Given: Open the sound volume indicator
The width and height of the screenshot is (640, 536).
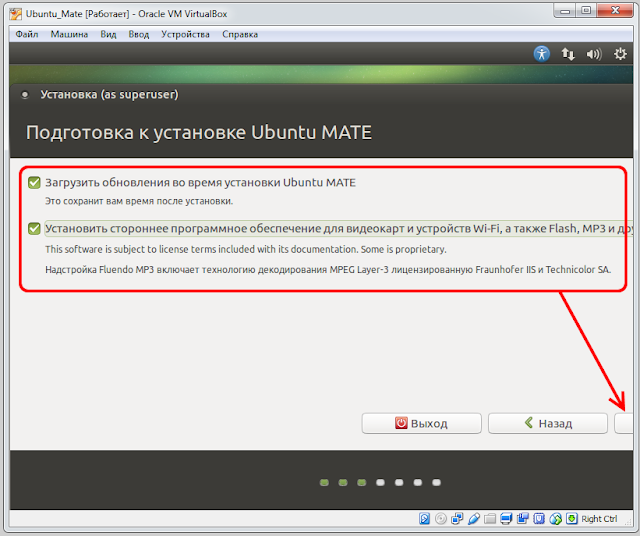Looking at the screenshot, I should coord(594,54).
